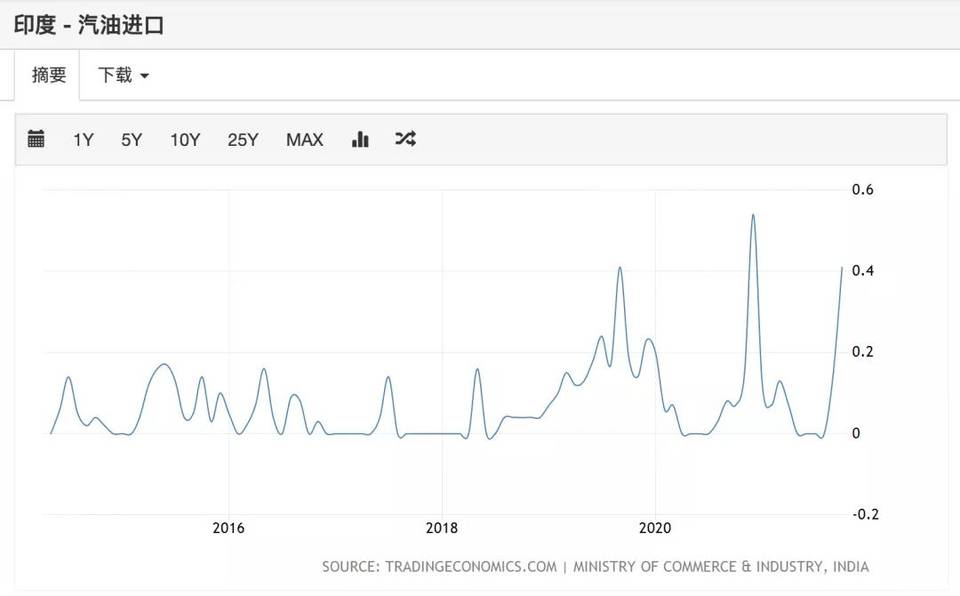Screen dimensions: 960x596
Task: Open the calendar date range picker
Action: pyautogui.click(x=36, y=139)
